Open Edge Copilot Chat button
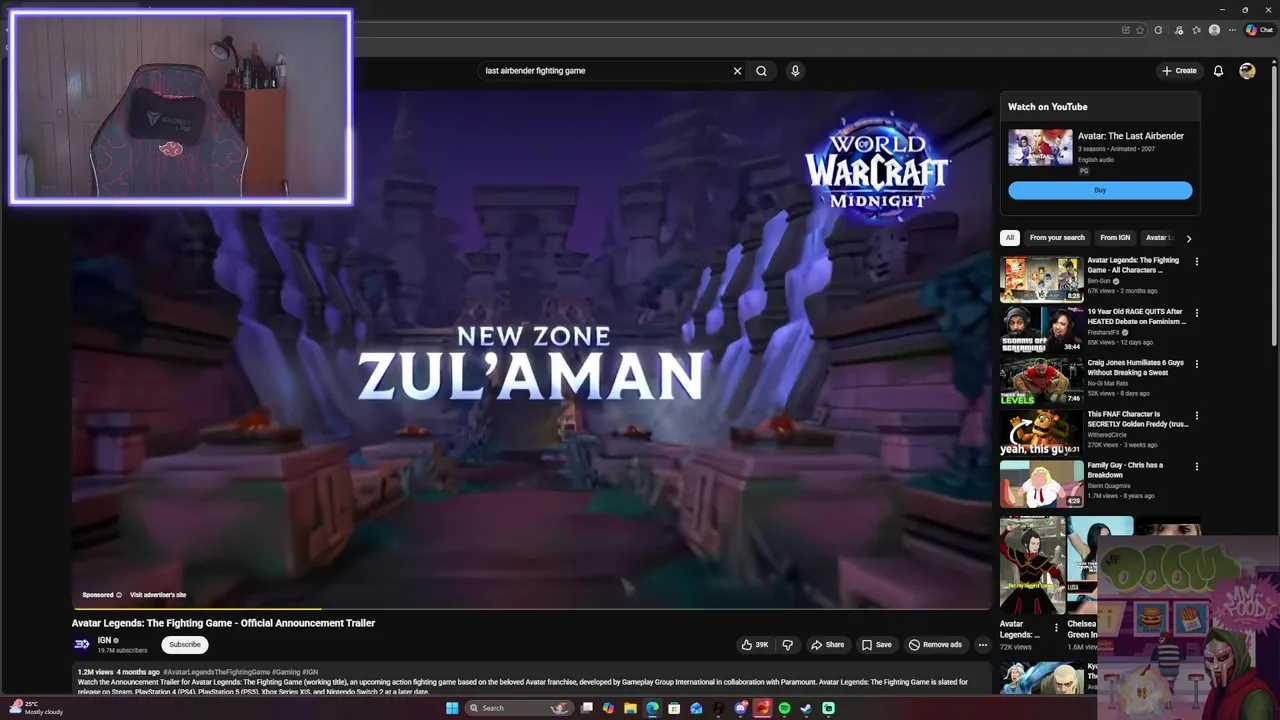 (x=1258, y=30)
